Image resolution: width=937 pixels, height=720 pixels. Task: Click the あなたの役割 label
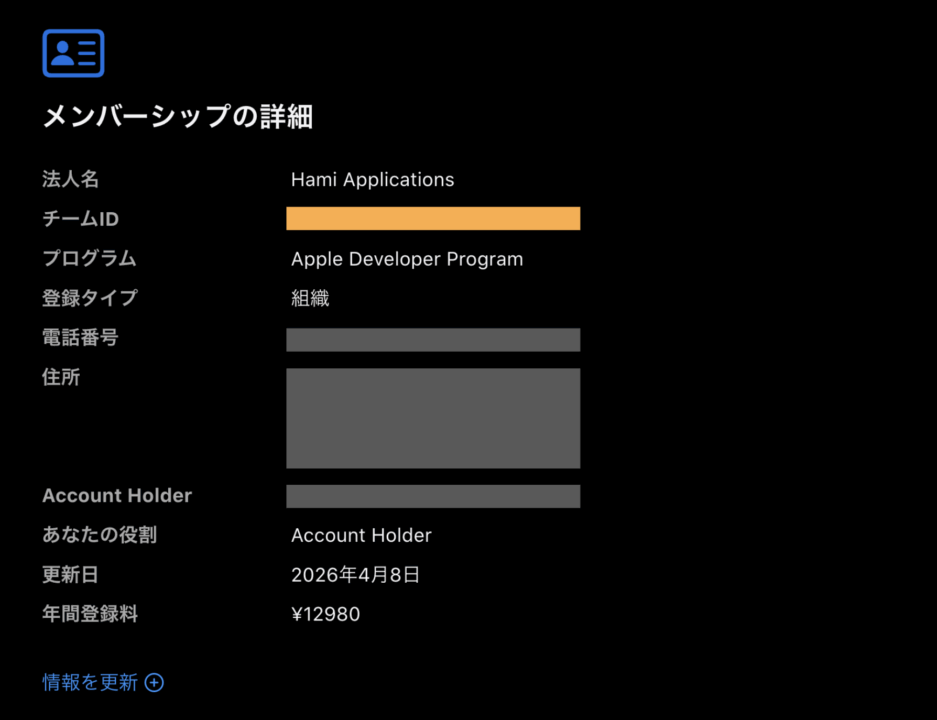(x=100, y=535)
